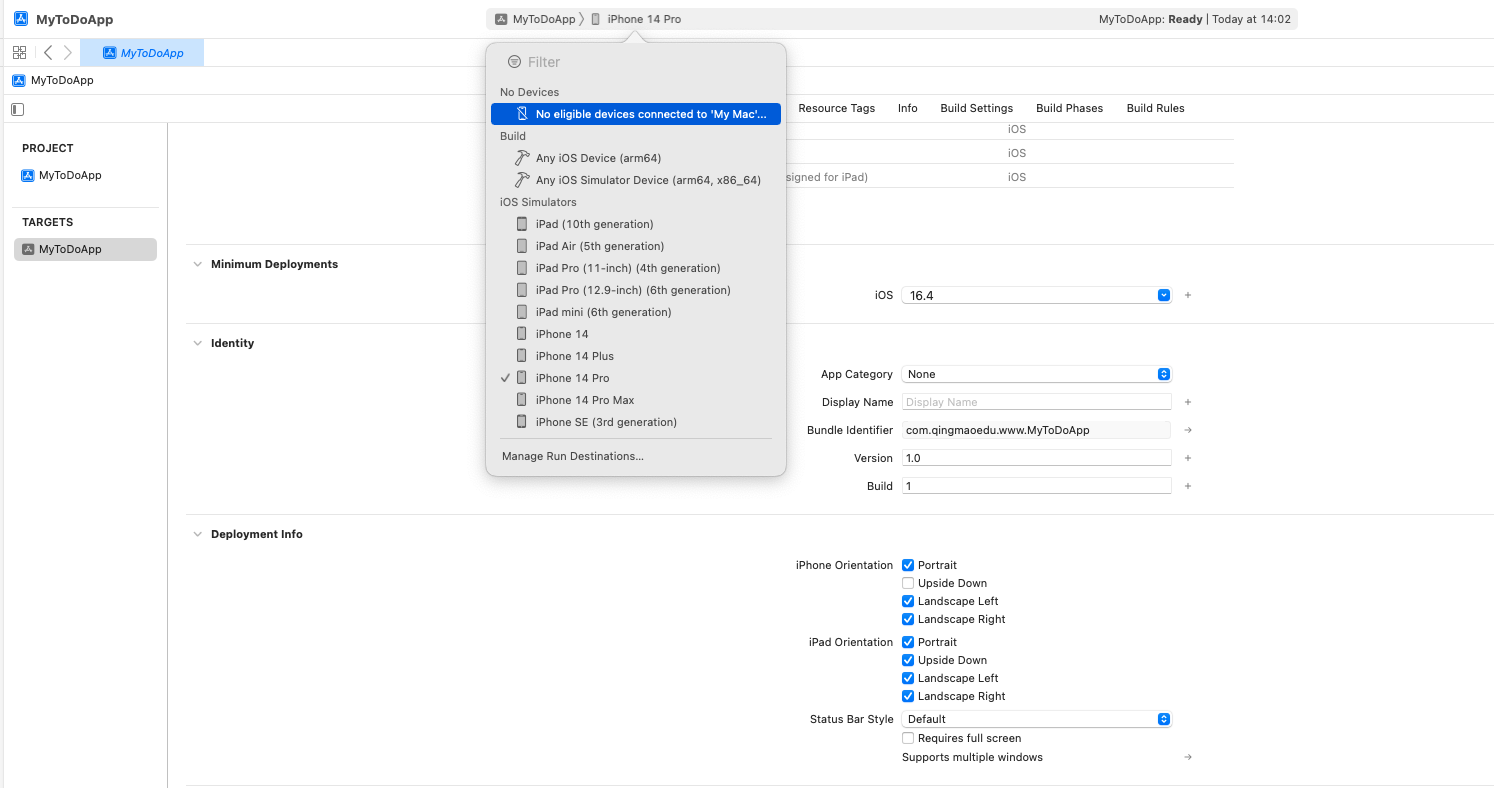Open Manage Run Destinations…
Screen dimensions: 1494x788
[573, 456]
